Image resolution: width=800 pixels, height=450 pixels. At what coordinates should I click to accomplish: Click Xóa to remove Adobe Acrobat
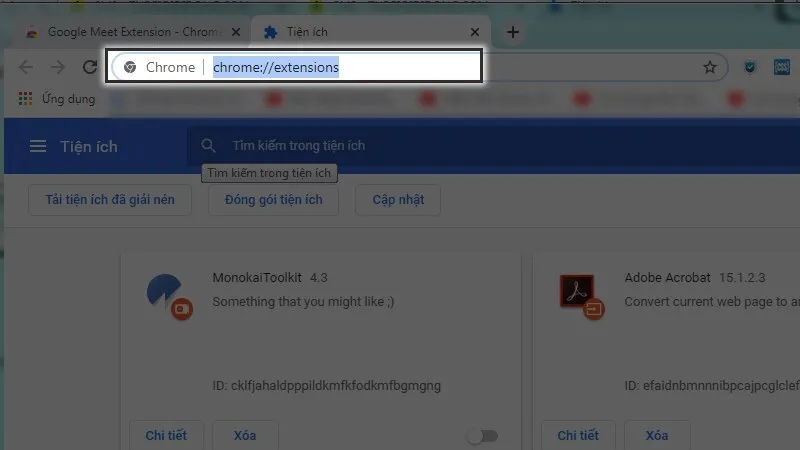coord(657,435)
